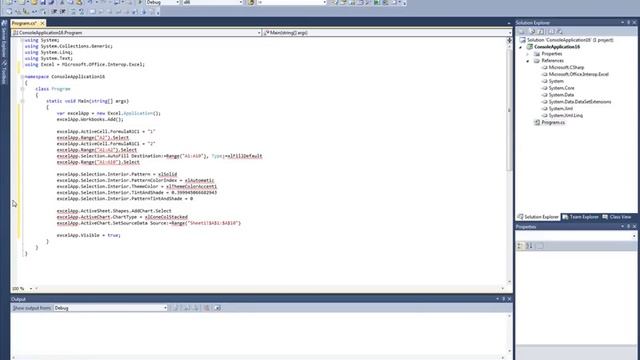Click Property Pages icon in Properties panel
640x360 pixels.
(540, 246)
